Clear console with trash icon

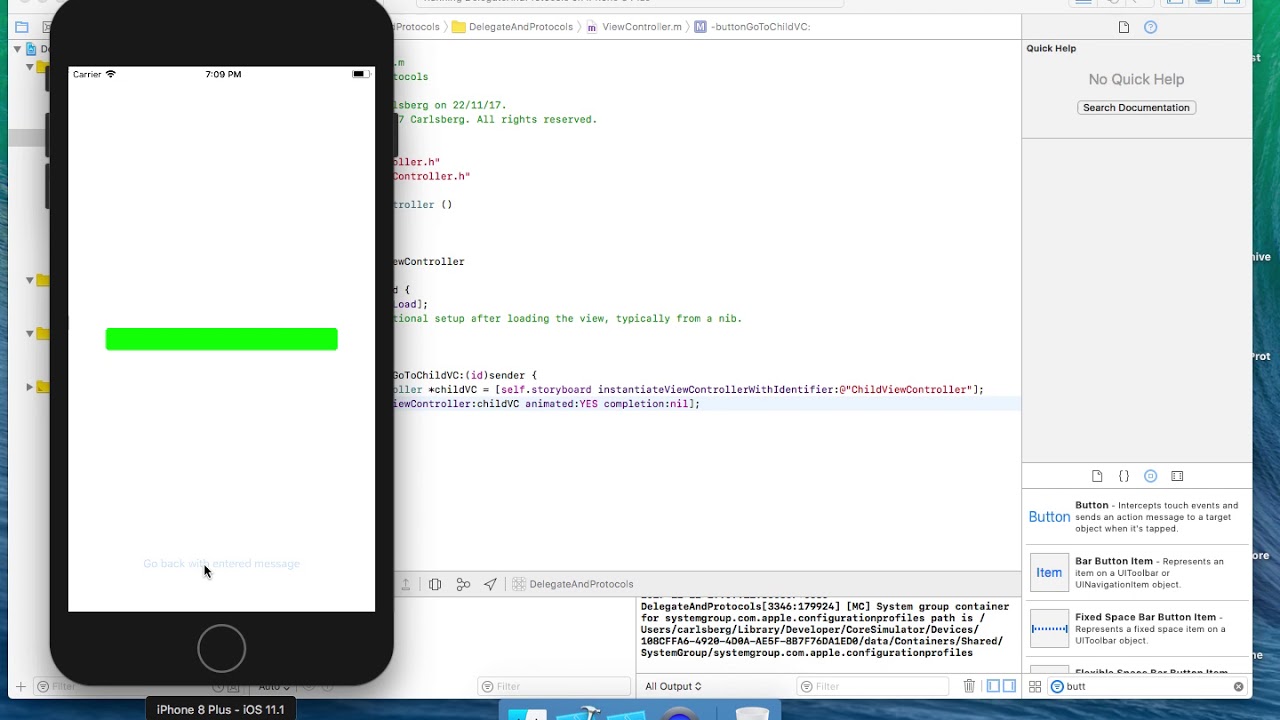pos(969,686)
